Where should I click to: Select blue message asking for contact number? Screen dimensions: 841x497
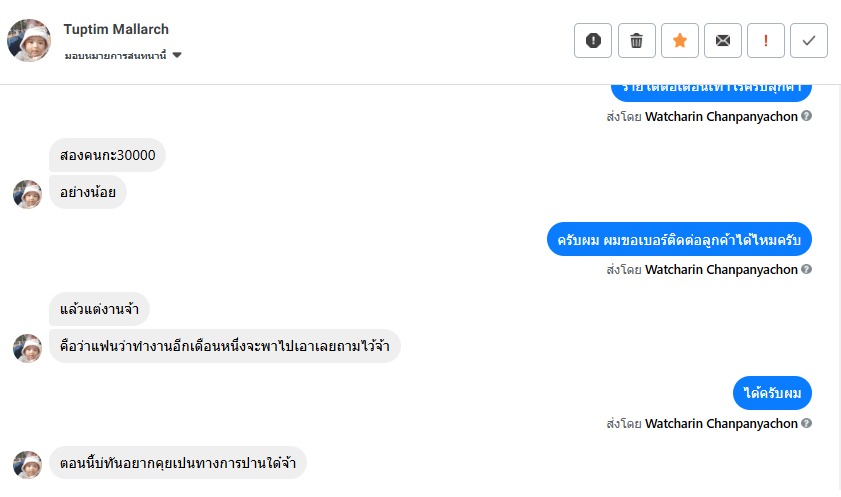click(x=679, y=241)
